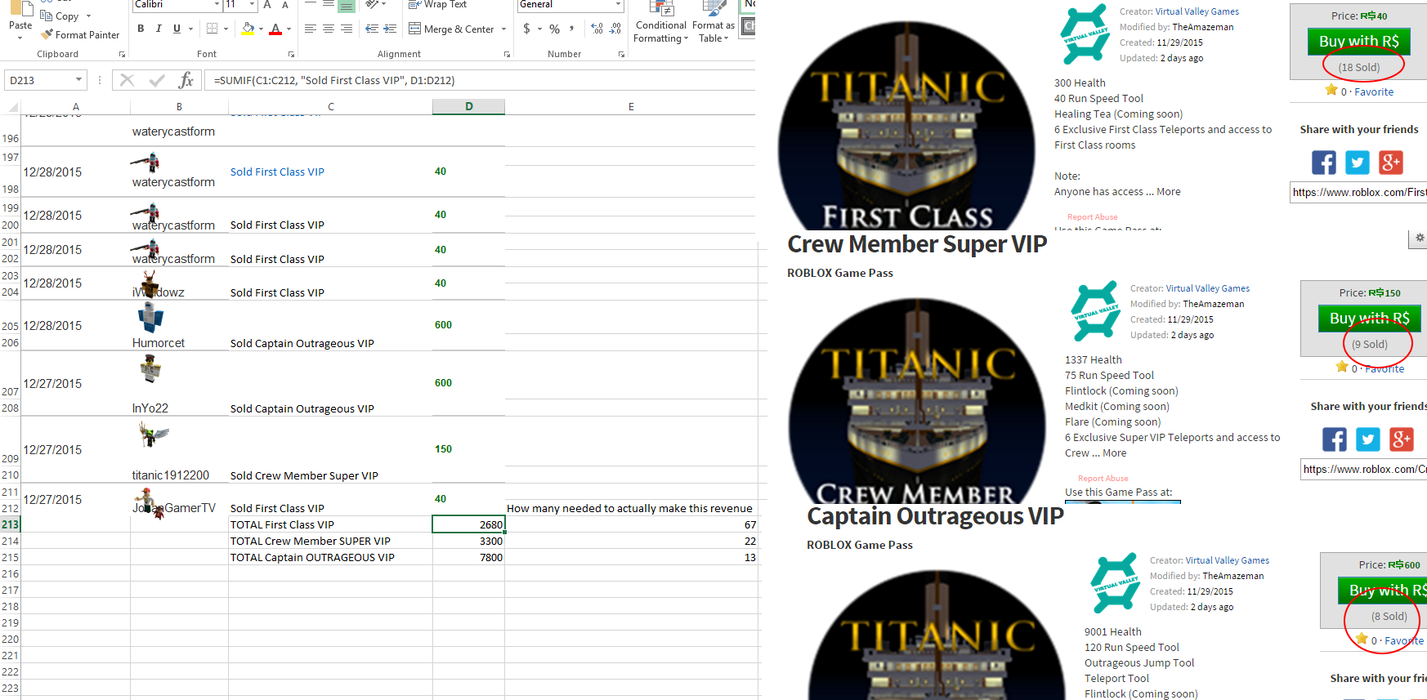This screenshot has width=1427, height=700.
Task: Apply the yellow Fill Color
Action: [x=248, y=29]
